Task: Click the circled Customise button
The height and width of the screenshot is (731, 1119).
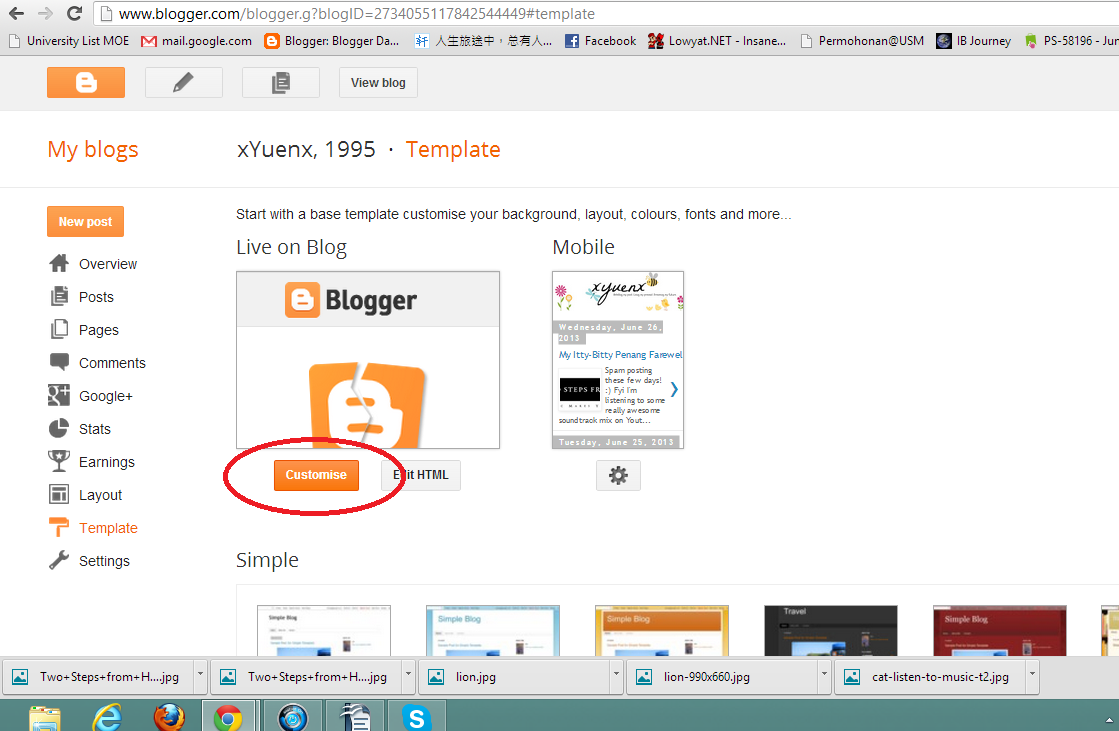Action: 316,476
